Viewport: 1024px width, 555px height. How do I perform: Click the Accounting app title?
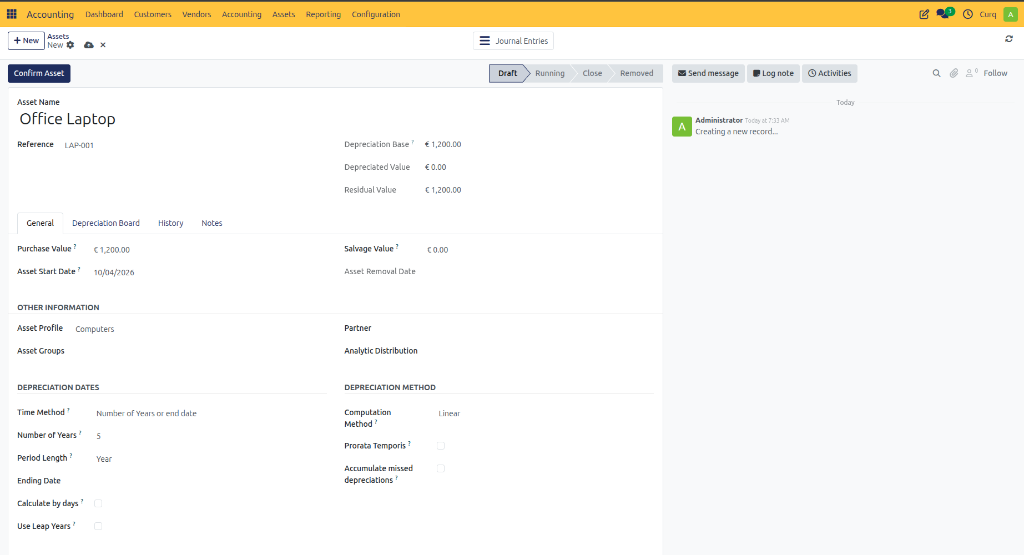(50, 14)
